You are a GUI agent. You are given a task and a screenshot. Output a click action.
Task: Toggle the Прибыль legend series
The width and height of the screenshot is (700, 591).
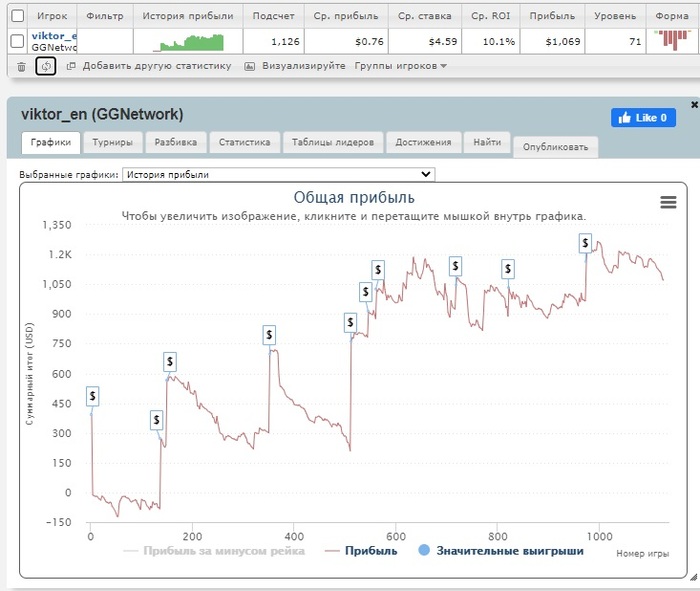pos(361,551)
